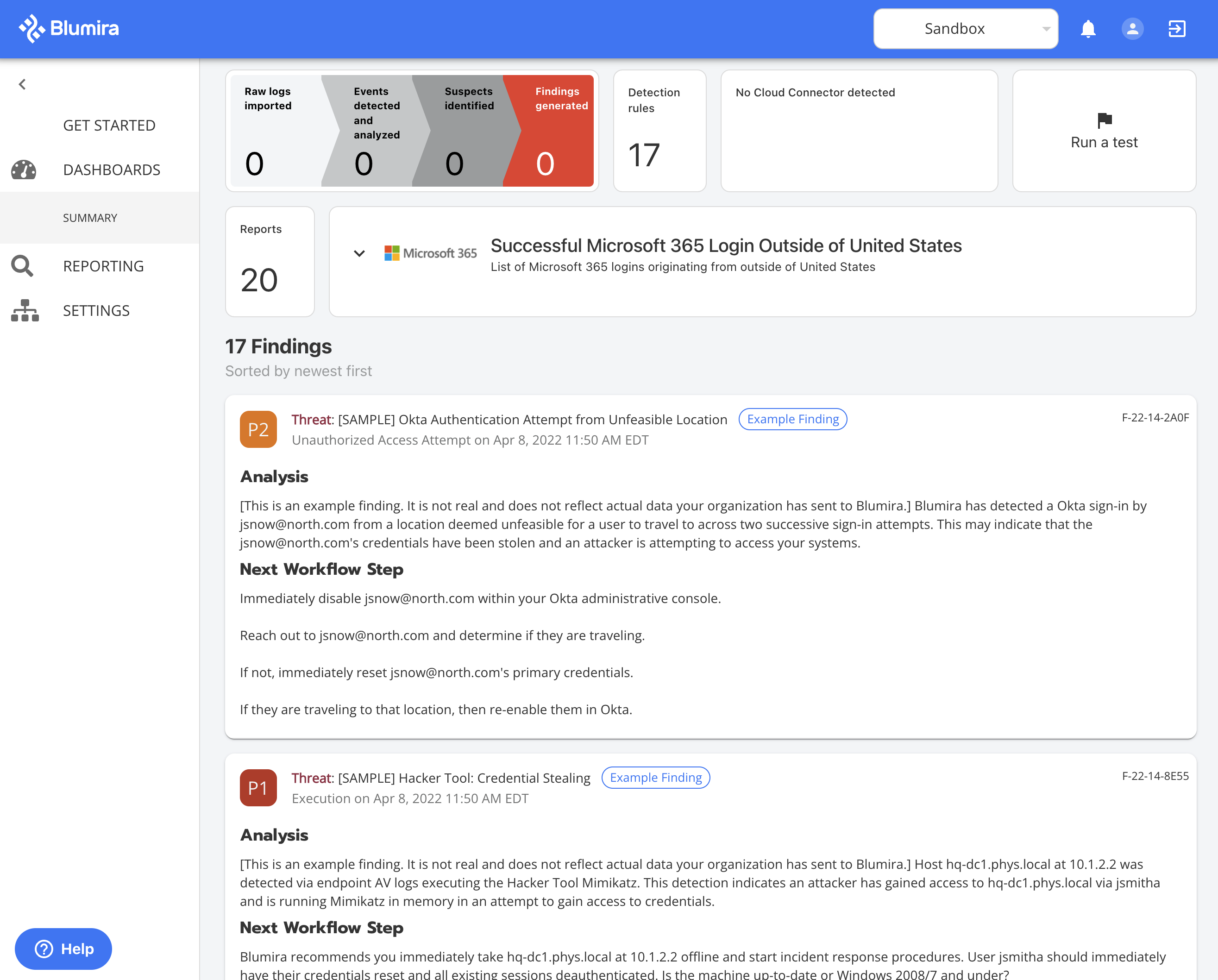Image resolution: width=1218 pixels, height=980 pixels.
Task: Click the Reporting magnifier icon
Action: pos(23,266)
